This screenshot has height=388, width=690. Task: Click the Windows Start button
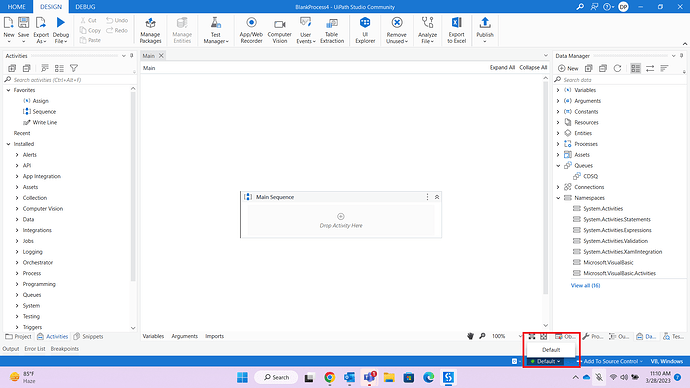point(242,377)
